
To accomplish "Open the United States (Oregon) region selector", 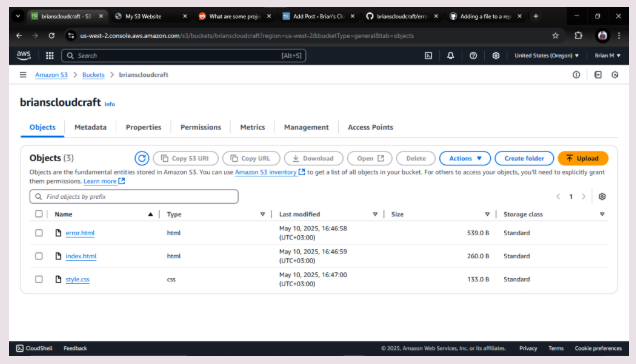I will click(x=546, y=56).
